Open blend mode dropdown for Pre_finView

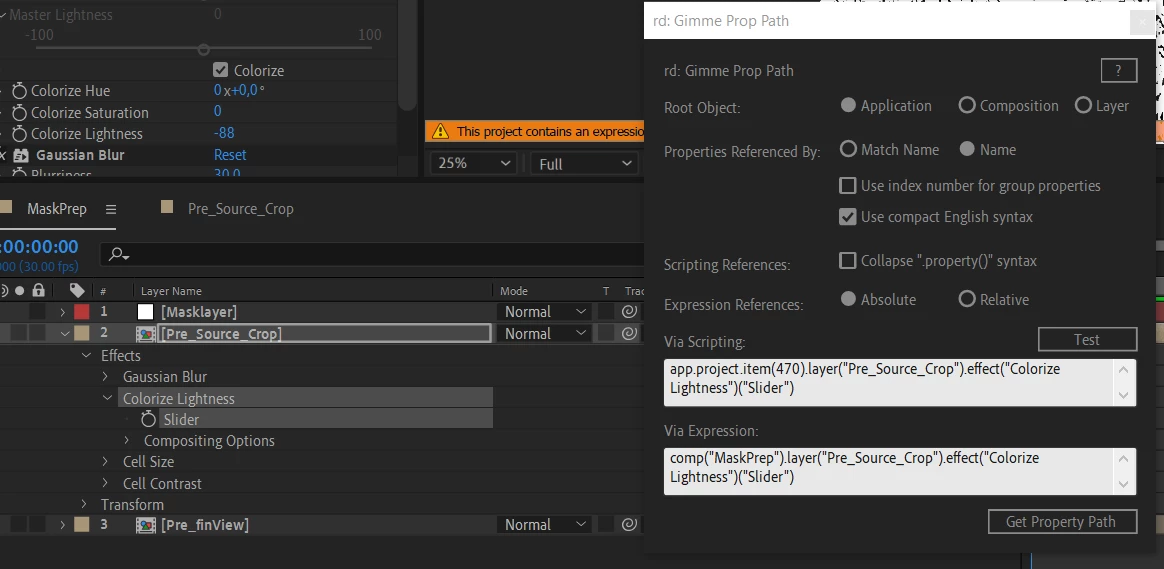pos(543,524)
